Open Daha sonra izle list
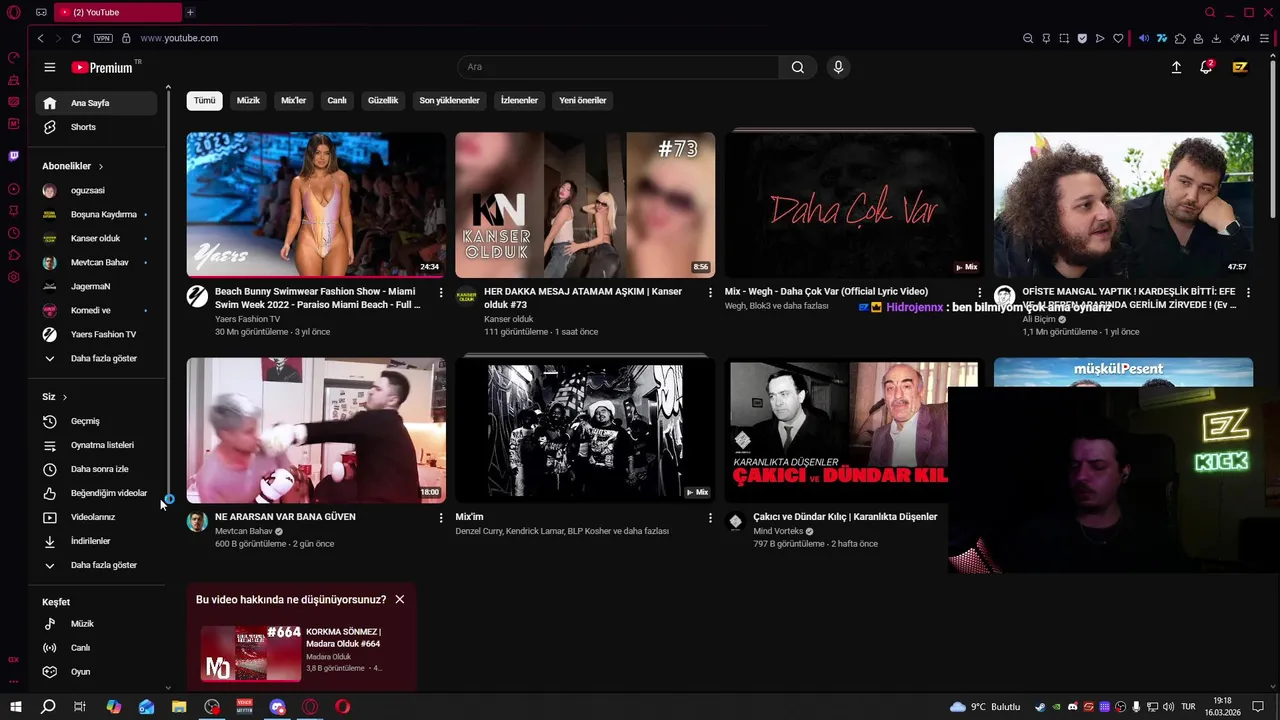 pyautogui.click(x=96, y=469)
